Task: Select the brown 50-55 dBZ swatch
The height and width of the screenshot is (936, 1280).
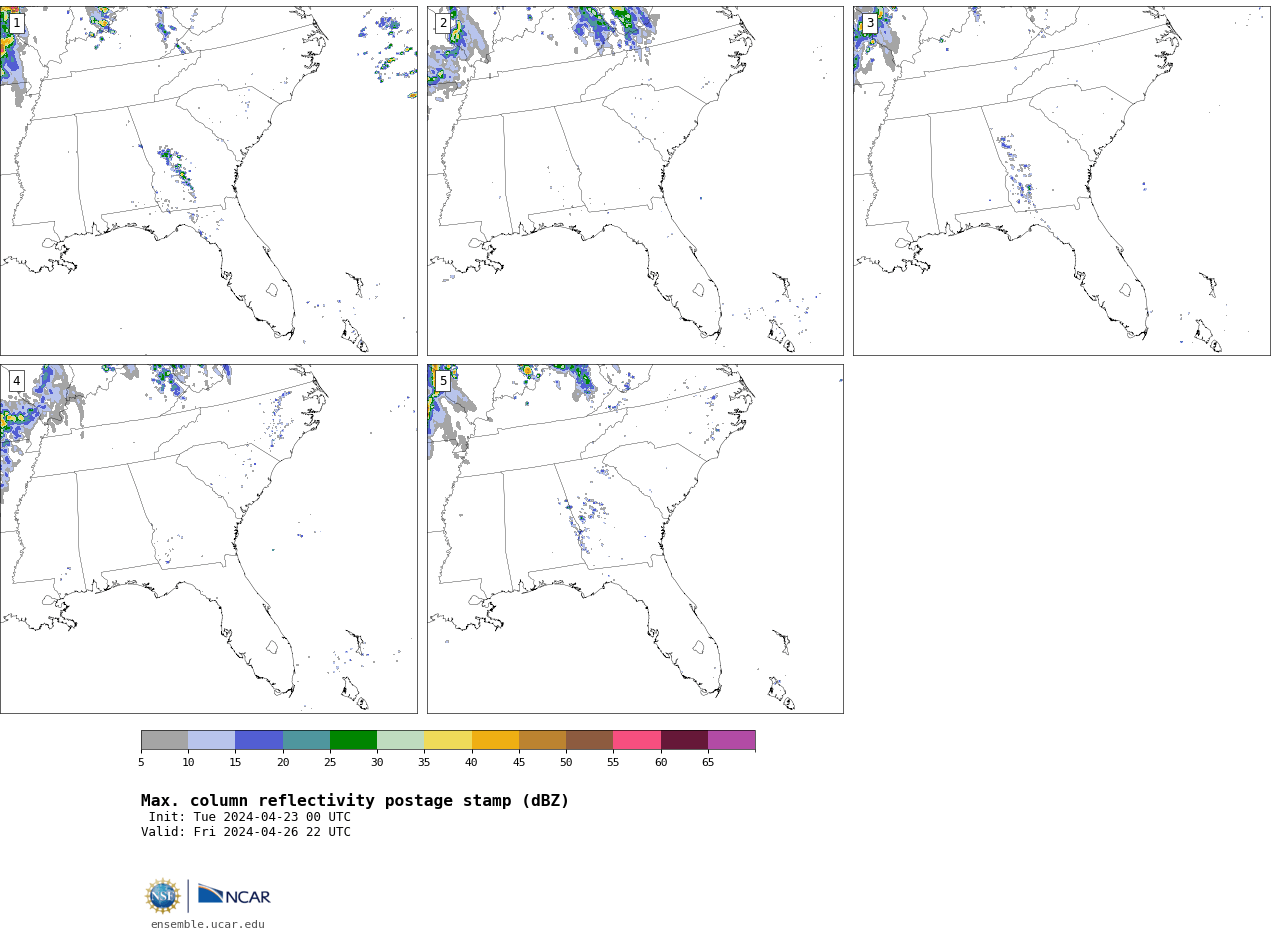Action: pyautogui.click(x=590, y=740)
